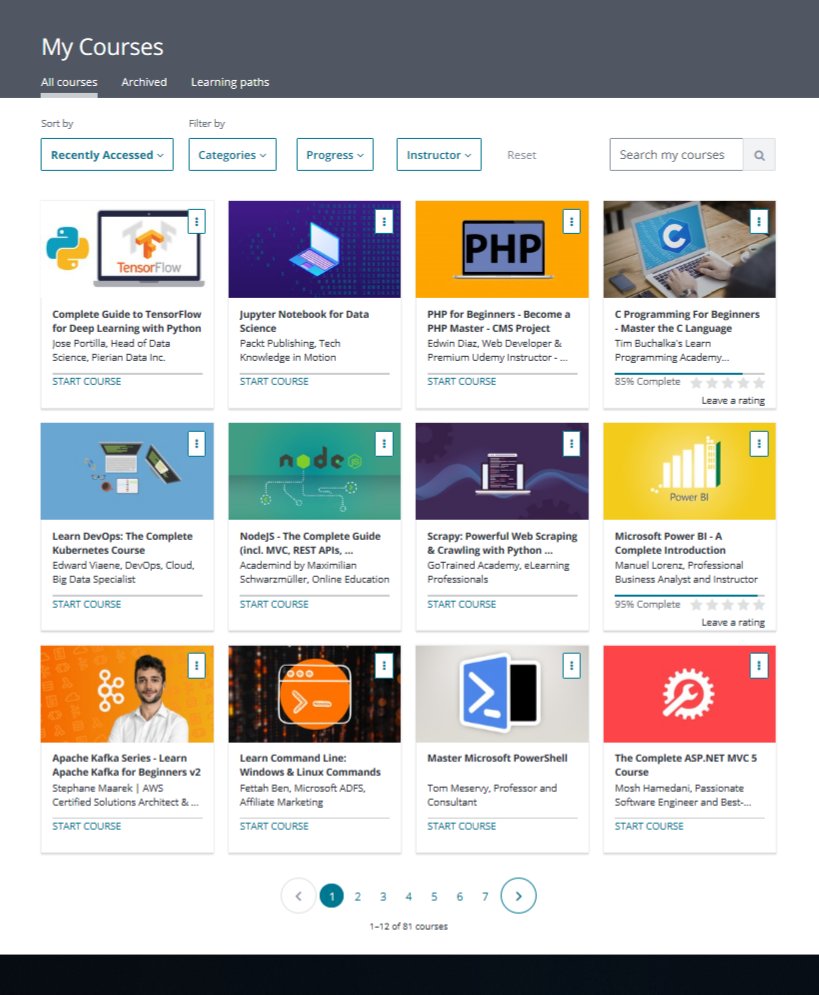Open the NodeJS course thumbnail
819x995 pixels.
coord(315,471)
